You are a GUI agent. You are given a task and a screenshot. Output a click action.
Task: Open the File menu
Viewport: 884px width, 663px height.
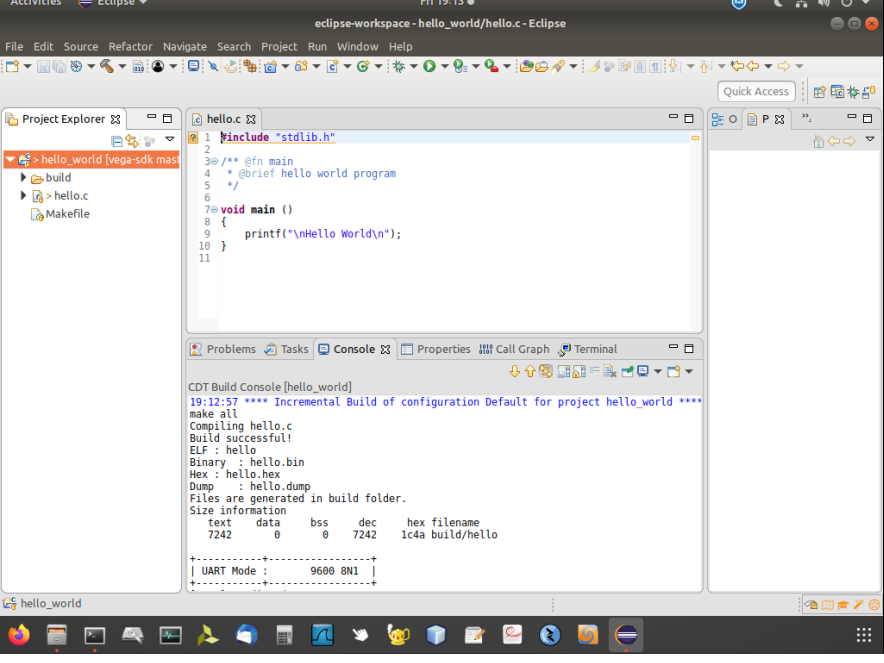pos(14,47)
